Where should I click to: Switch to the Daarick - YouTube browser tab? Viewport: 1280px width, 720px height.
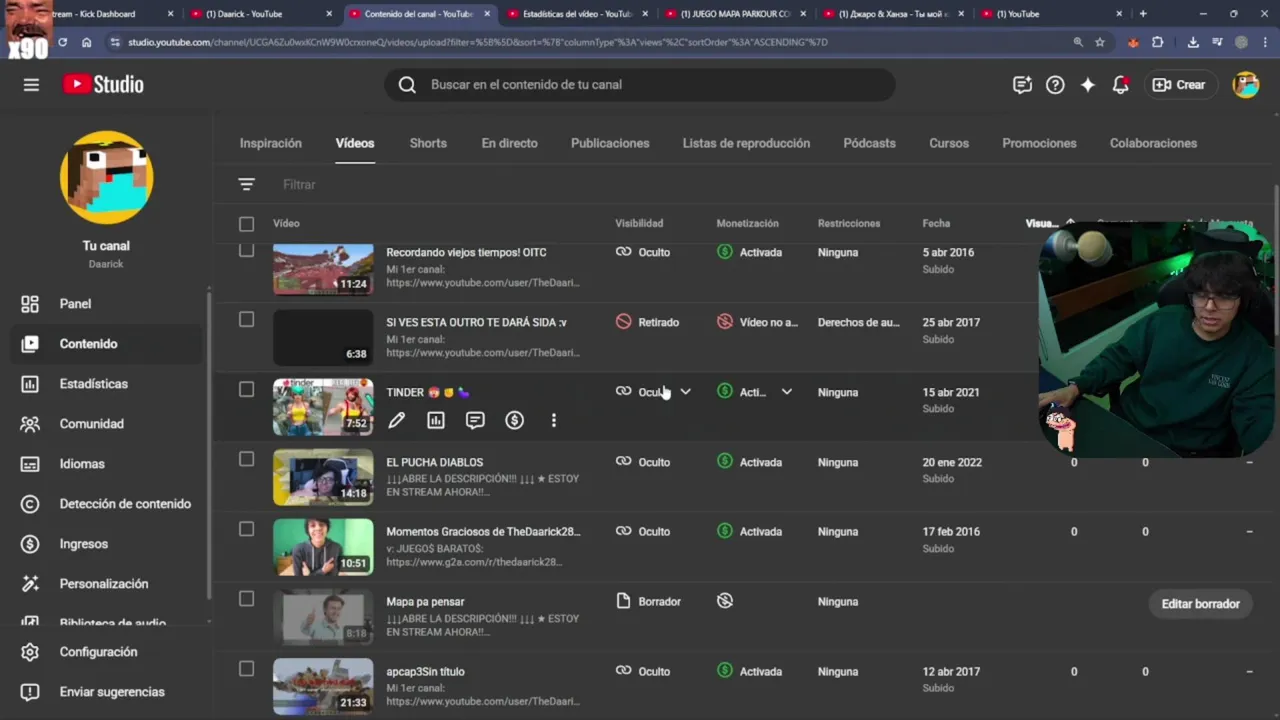(262, 14)
